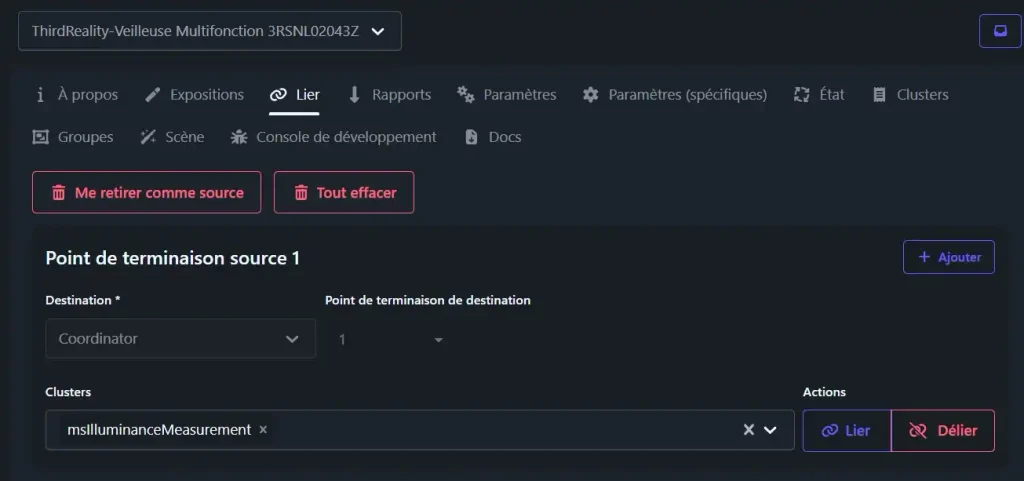Click the Ajouter button
1024x481 pixels.
(948, 257)
